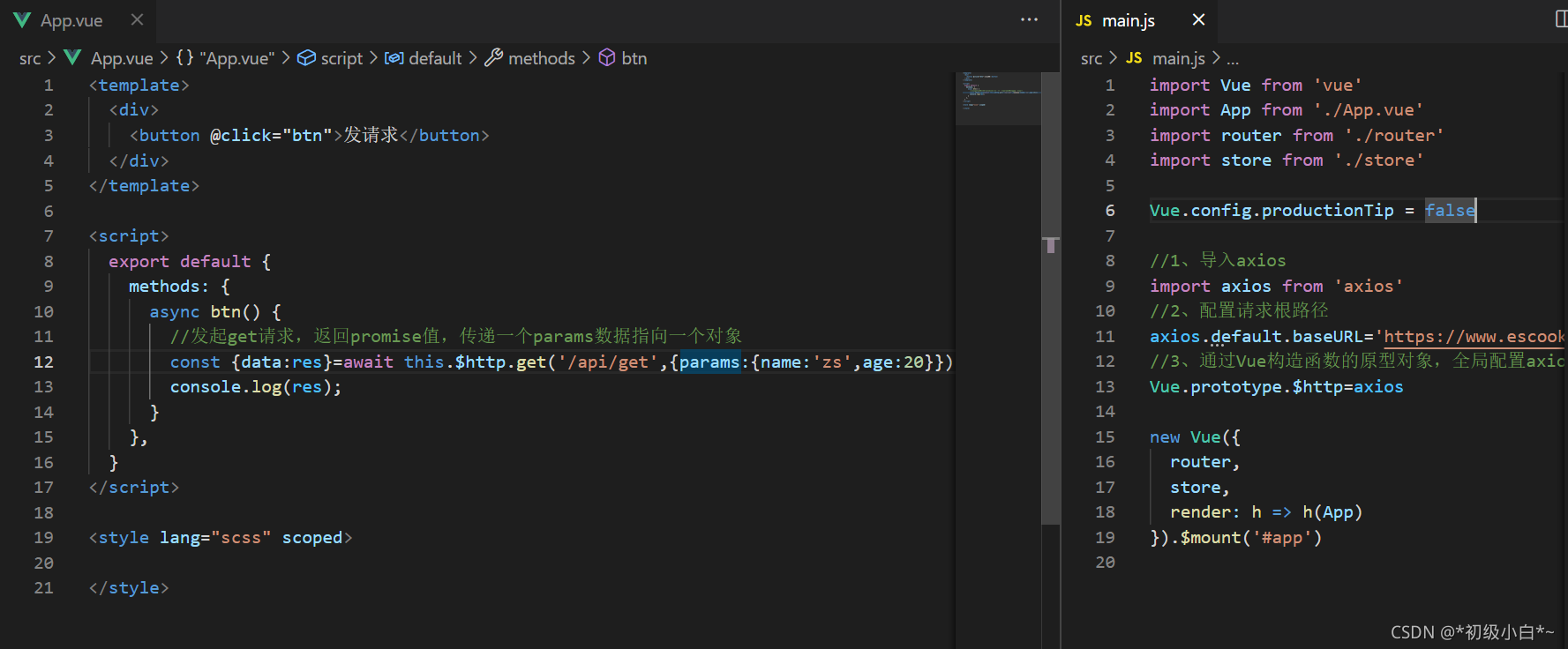Screen dimensions: 1568x649
Task: Switch to the main.js editor tab
Action: 1129,20
